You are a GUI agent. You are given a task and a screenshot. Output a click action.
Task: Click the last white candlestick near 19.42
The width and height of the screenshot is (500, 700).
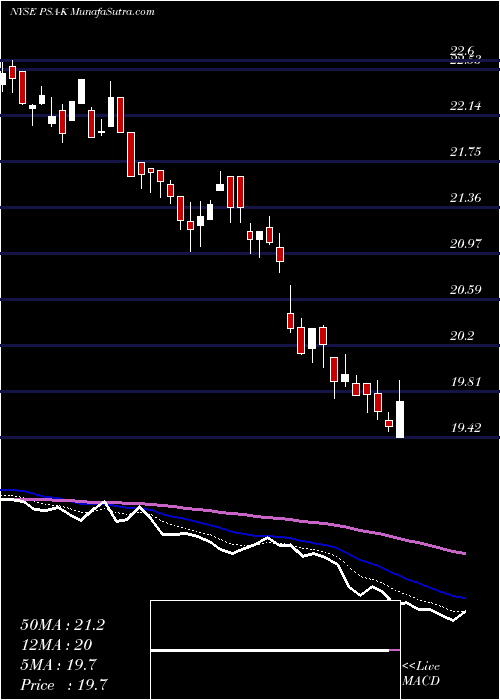point(400,419)
